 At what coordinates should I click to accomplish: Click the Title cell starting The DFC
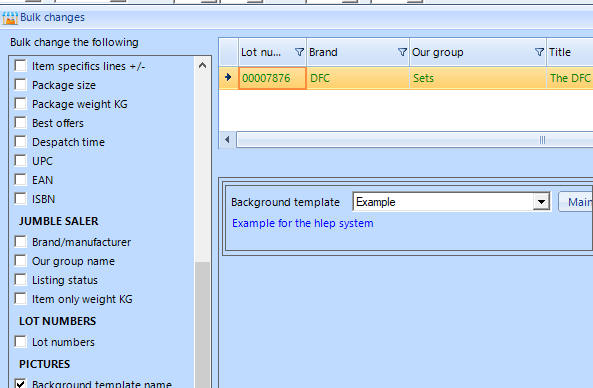pos(570,78)
